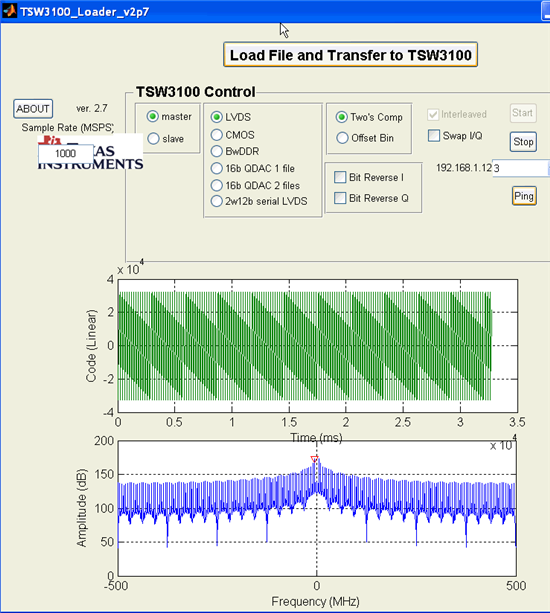Click the green Code (Linear) time-domain plot
Viewport: 550px width, 613px height.
(x=317, y=346)
